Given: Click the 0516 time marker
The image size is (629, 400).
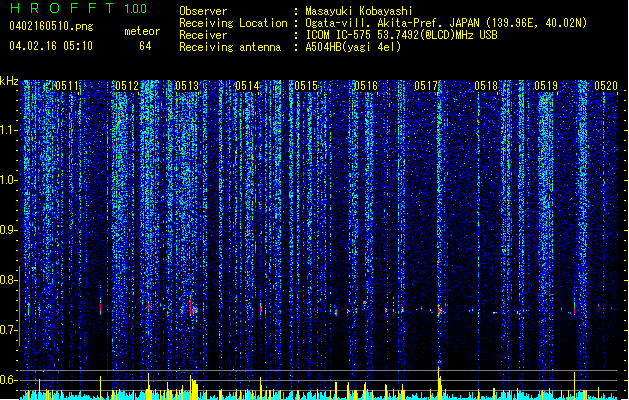Looking at the screenshot, I should (x=366, y=86).
